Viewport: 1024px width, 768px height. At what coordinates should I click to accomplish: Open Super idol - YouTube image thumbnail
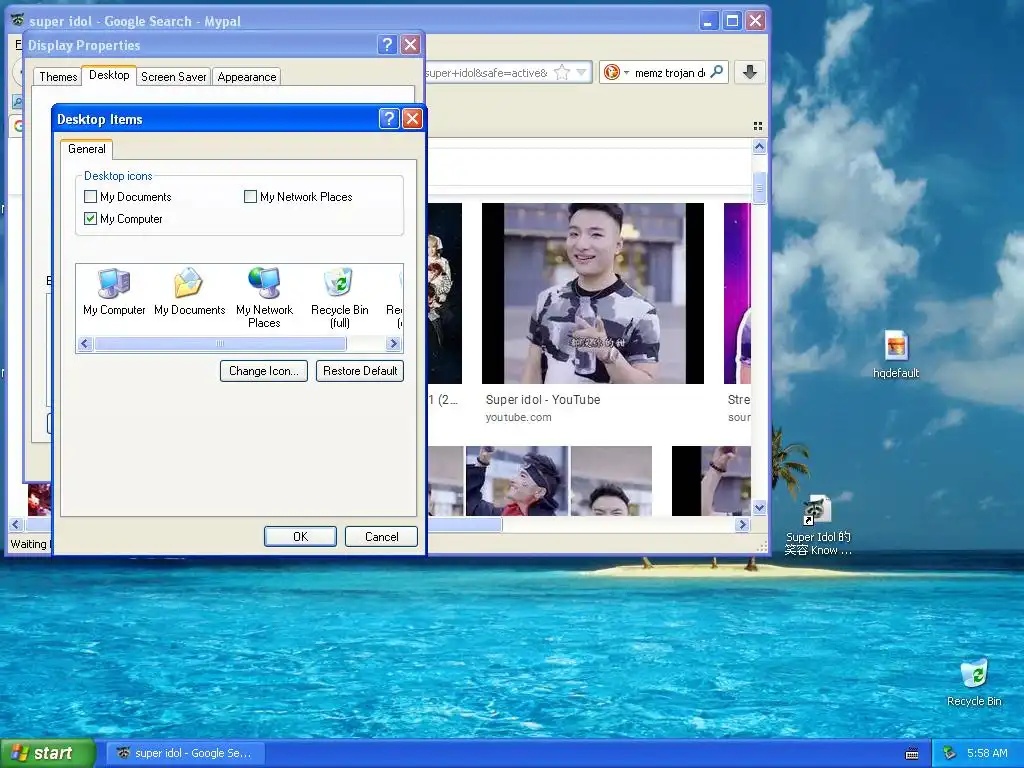[x=593, y=293]
